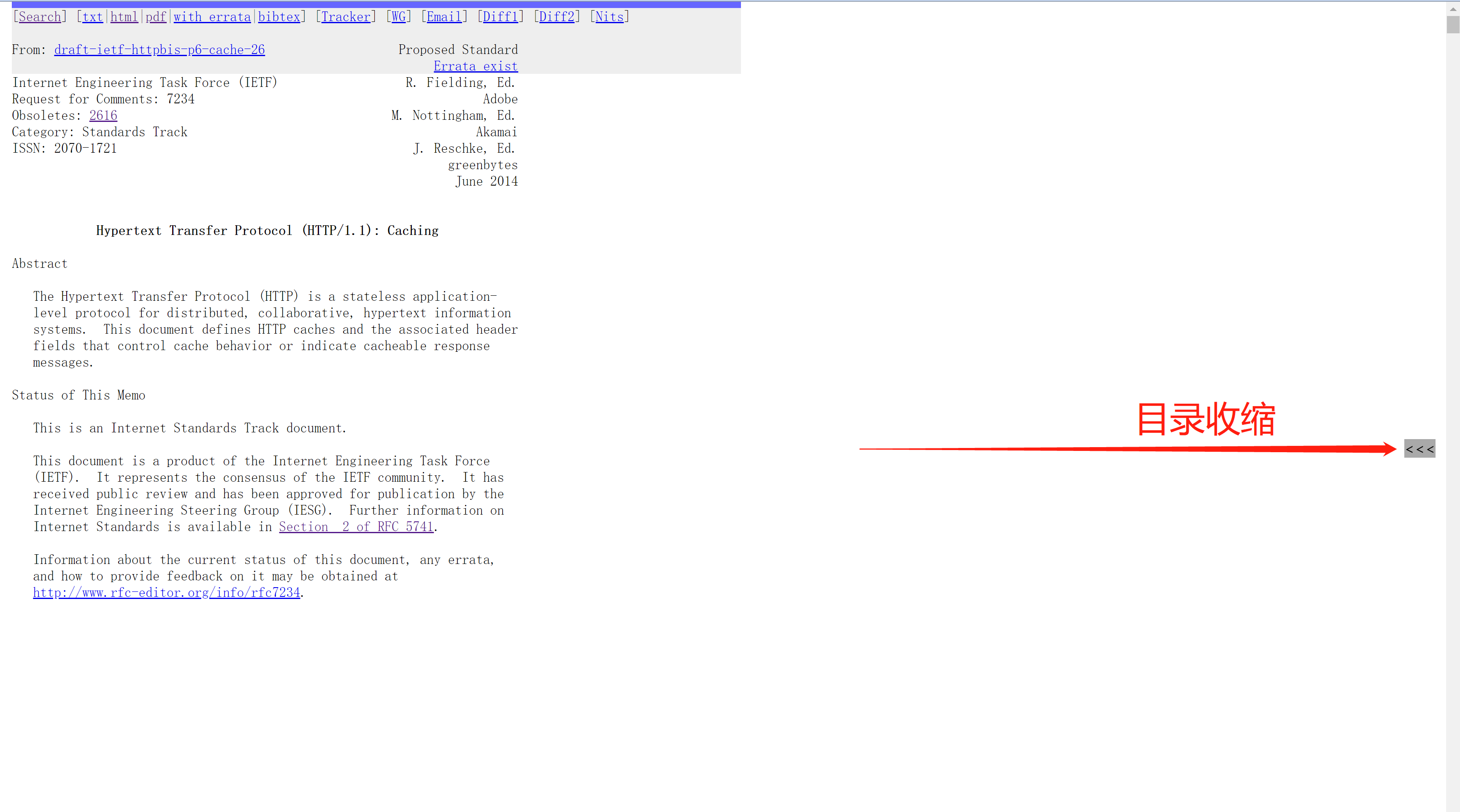Open the pdf version link
This screenshot has width=1460, height=812.
point(155,17)
